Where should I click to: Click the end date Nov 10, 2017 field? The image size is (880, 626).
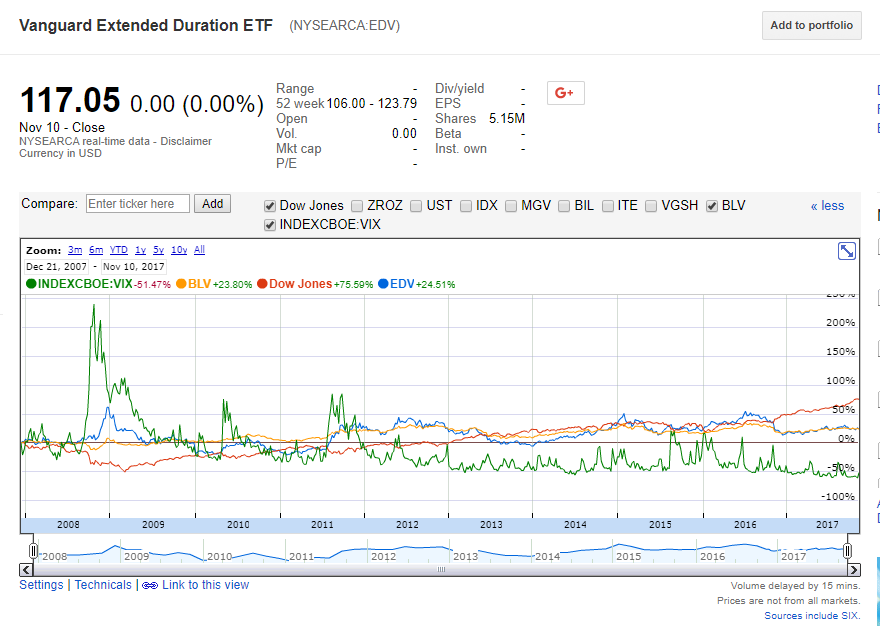(133, 267)
